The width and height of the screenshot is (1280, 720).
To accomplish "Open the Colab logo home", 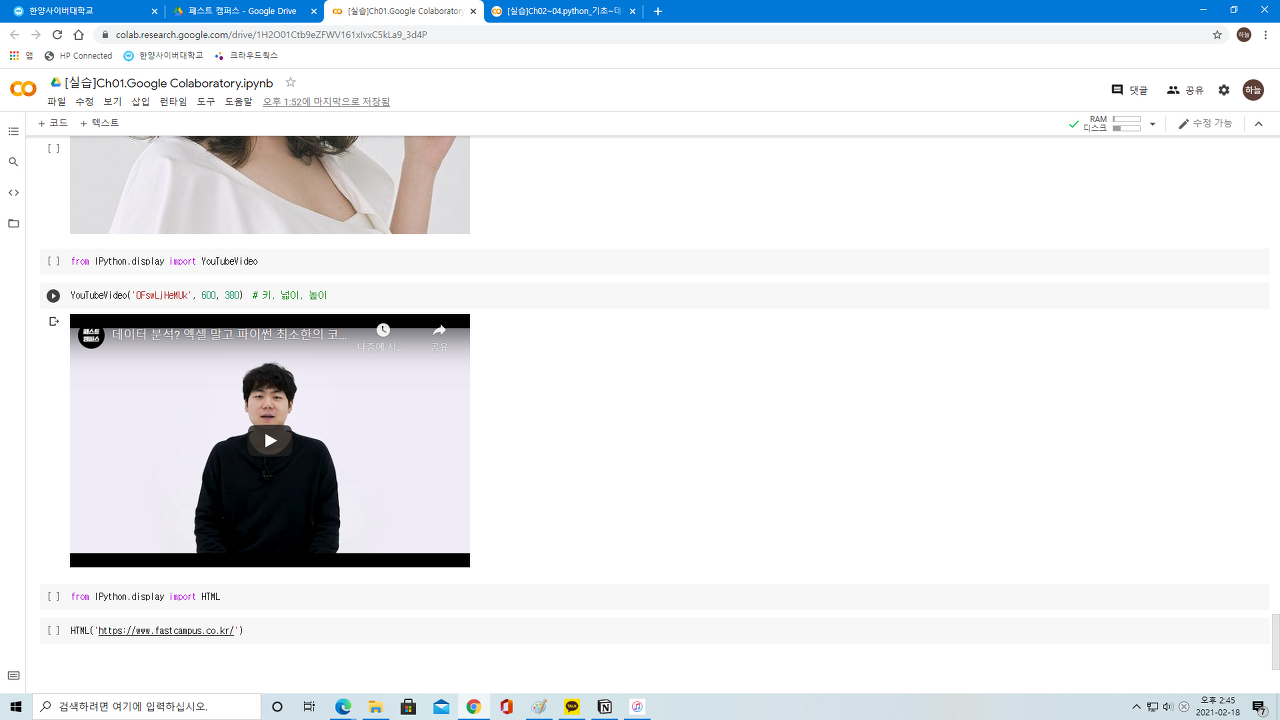I will 23,89.
